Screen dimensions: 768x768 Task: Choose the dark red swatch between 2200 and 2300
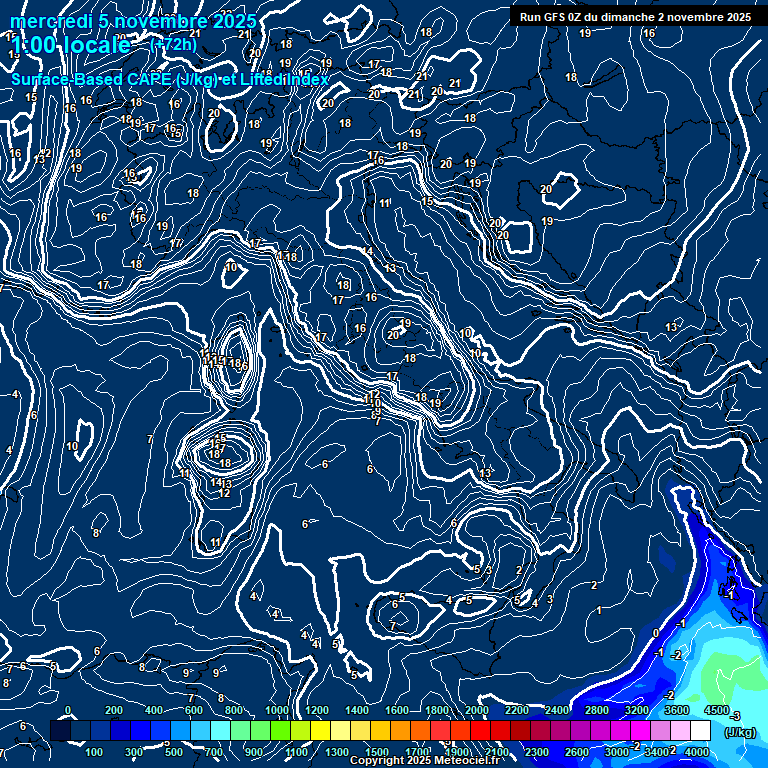520,730
